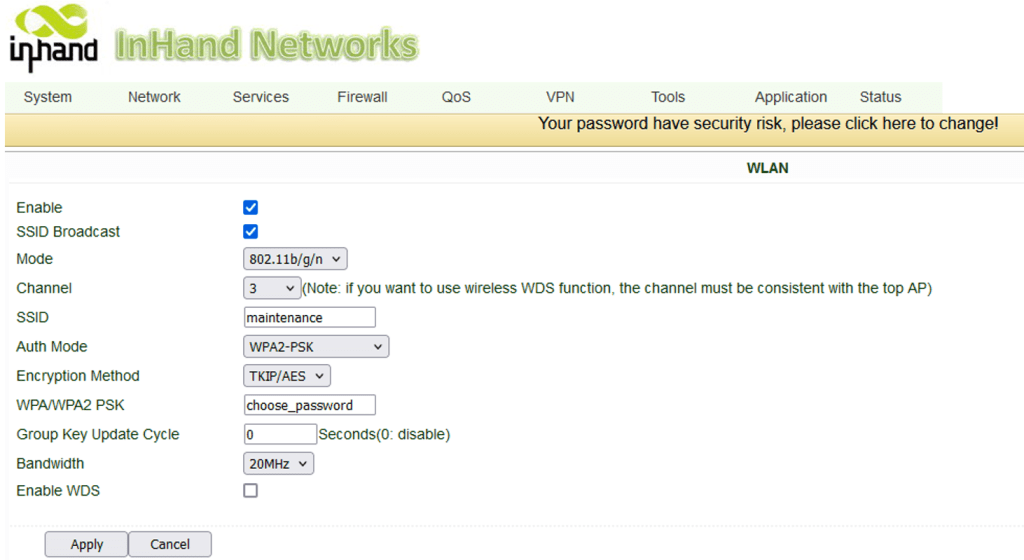Focus the WPA/WPA2 PSK password field

point(310,405)
